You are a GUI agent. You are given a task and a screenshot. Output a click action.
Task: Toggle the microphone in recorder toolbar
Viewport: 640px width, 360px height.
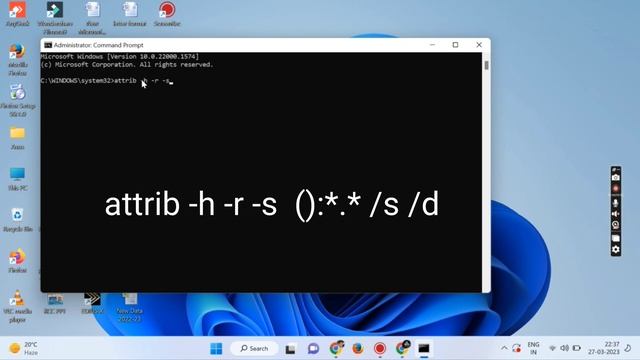click(616, 202)
